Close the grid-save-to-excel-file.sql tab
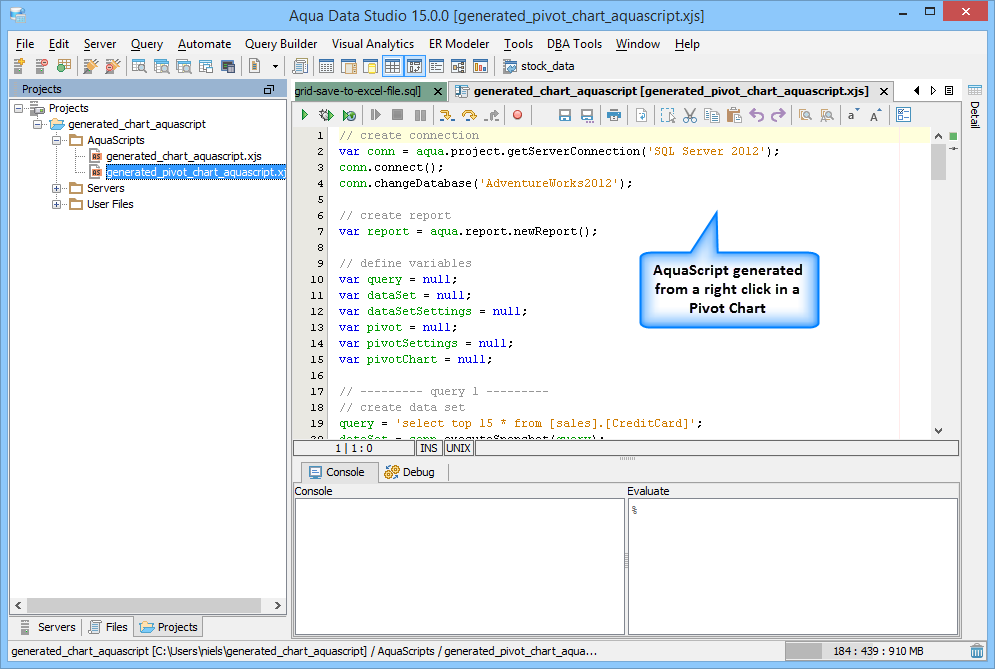This screenshot has height=669, width=995. 437,91
